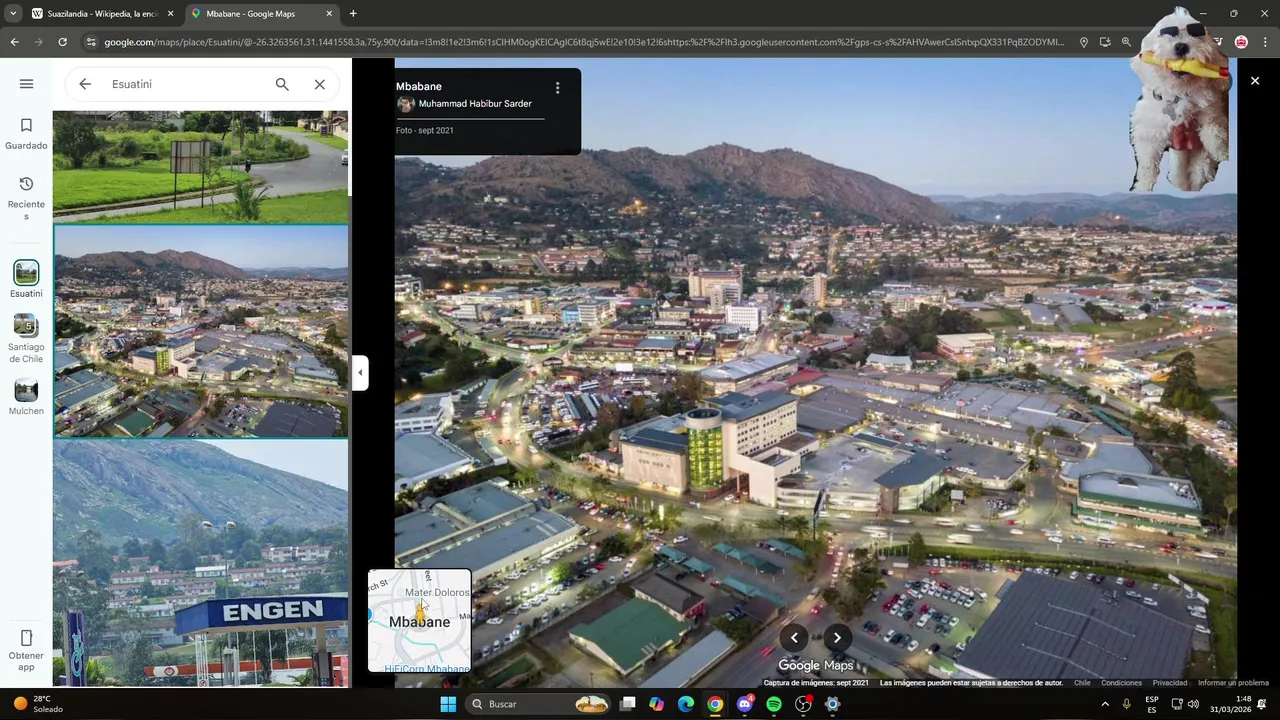This screenshot has width=1280, height=720.
Task: Click Obtener app in sidebar
Action: click(x=26, y=650)
